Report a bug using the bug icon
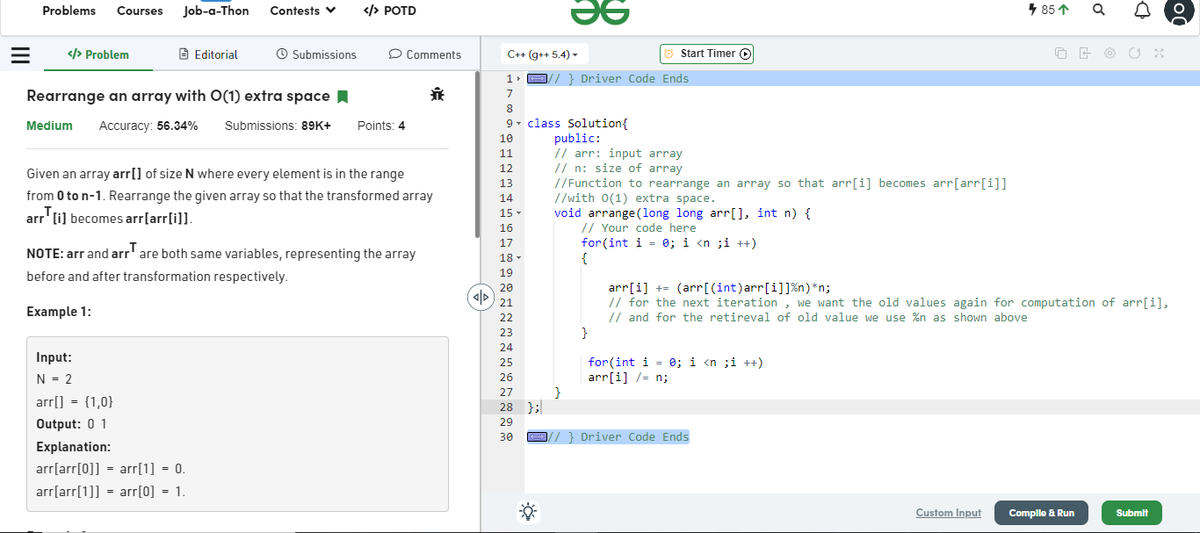The height and width of the screenshot is (533, 1200). (x=436, y=95)
